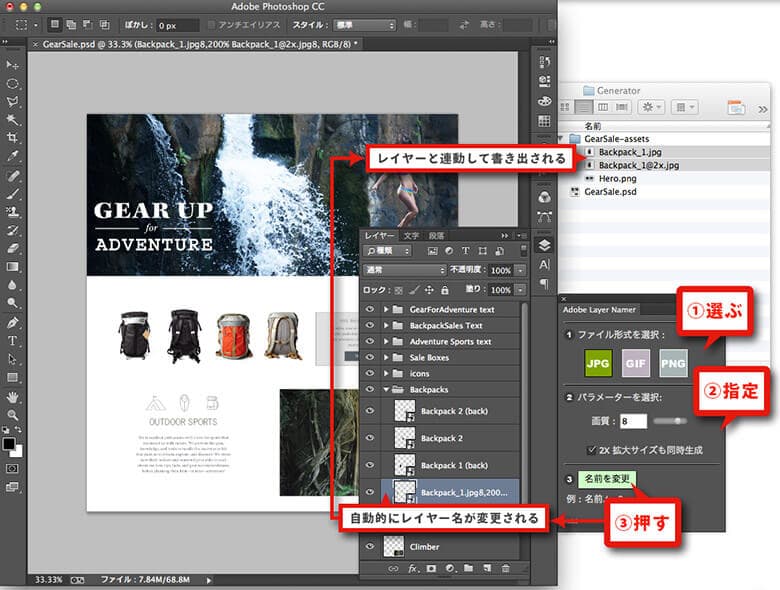Screen dimensions: 780x590
Task: Switch to the 文字 (Character) tab
Action: pyautogui.click(x=411, y=235)
